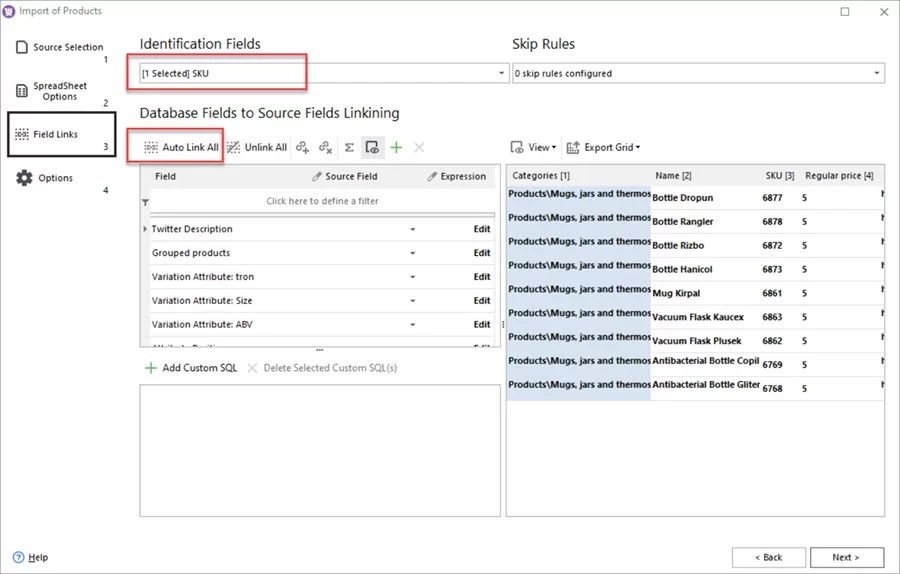This screenshot has width=900, height=574.
Task: Click the remove link icon with x
Action: pyautogui.click(x=326, y=148)
